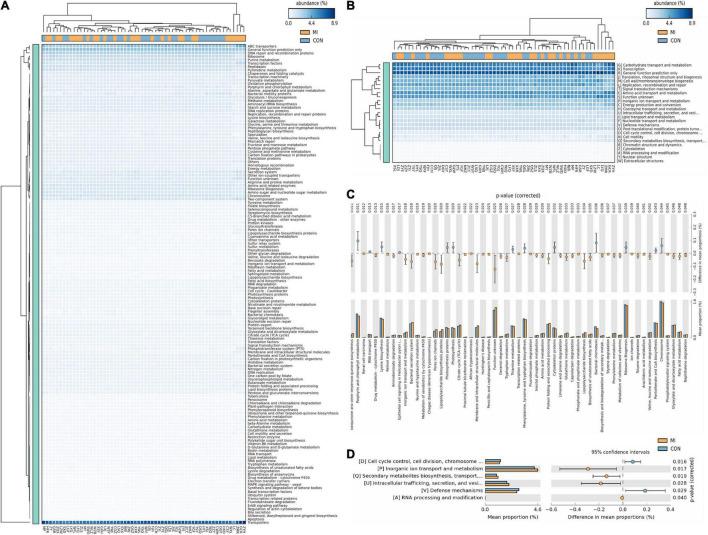The width and height of the screenshot is (708, 535).
Task: Click the orange mean-proportion bar for Inorganic ion transport
Action: point(512,470)
